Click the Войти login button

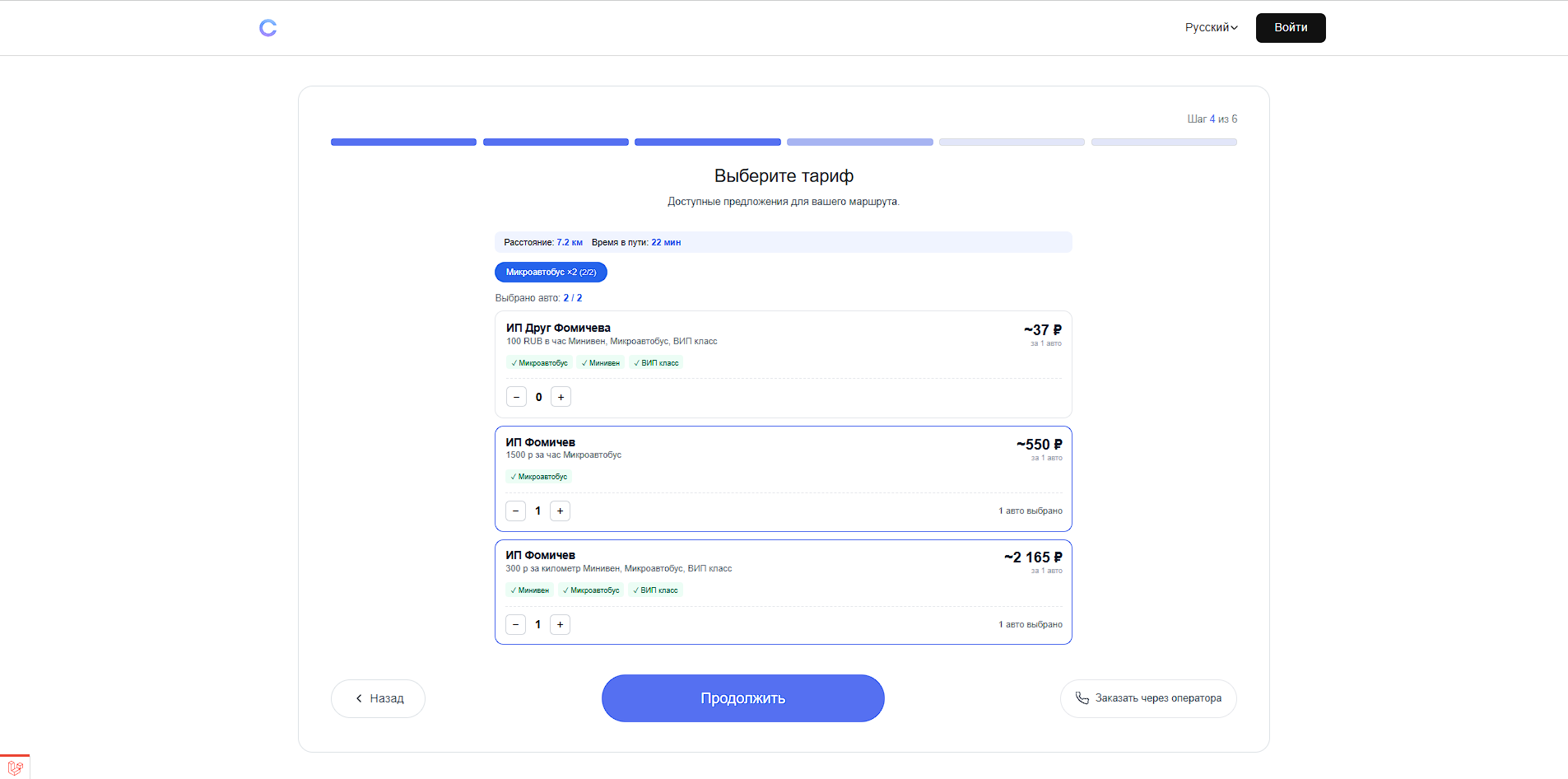click(x=1291, y=28)
